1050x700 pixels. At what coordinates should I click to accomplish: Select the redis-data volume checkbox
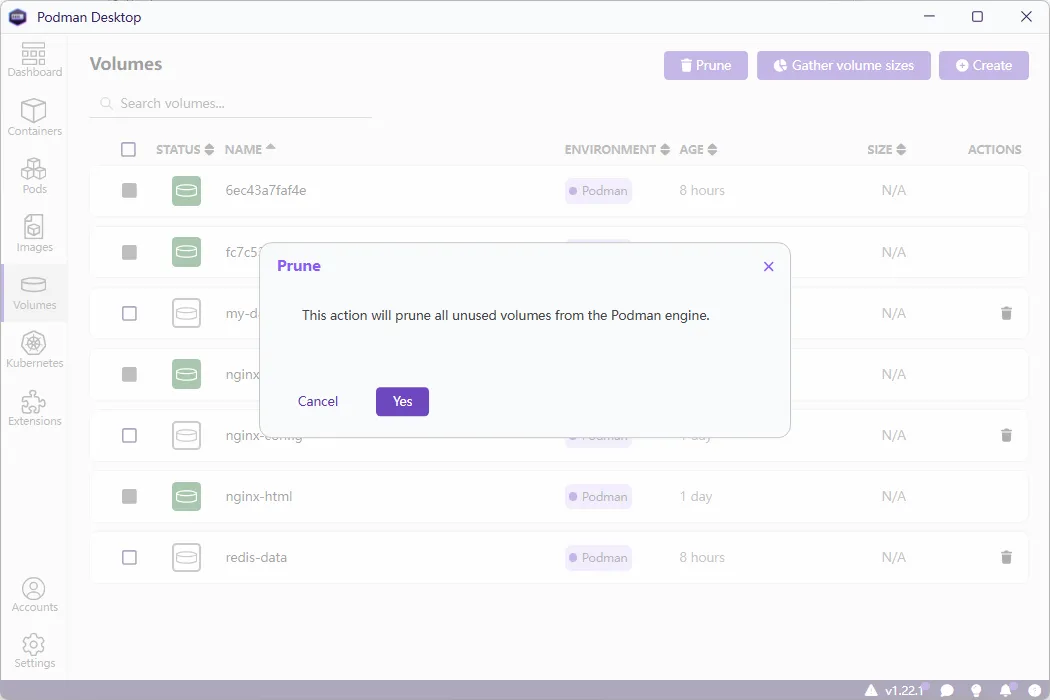pos(129,557)
